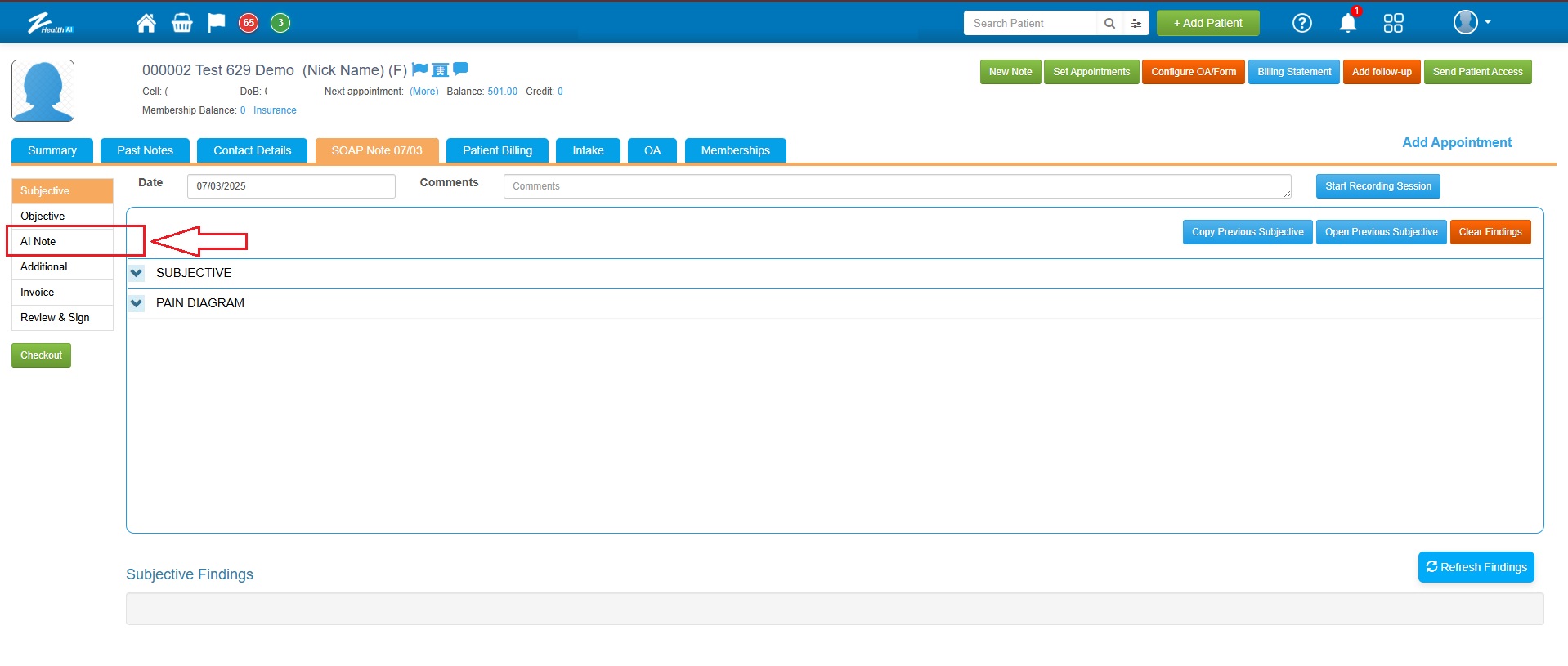View notifications via the bell icon

pos(1347,23)
